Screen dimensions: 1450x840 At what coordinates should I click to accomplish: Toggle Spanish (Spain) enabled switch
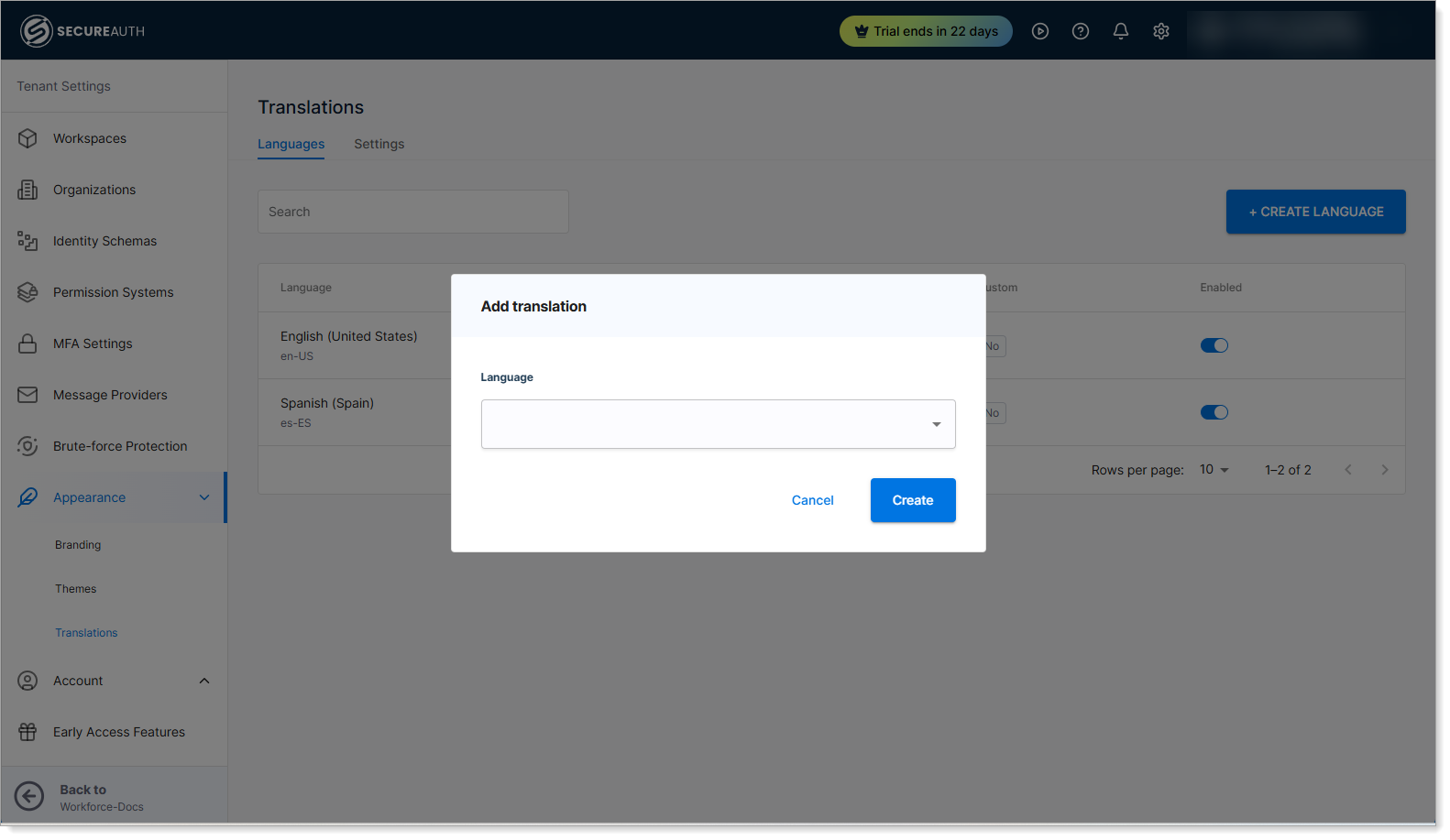coord(1214,412)
